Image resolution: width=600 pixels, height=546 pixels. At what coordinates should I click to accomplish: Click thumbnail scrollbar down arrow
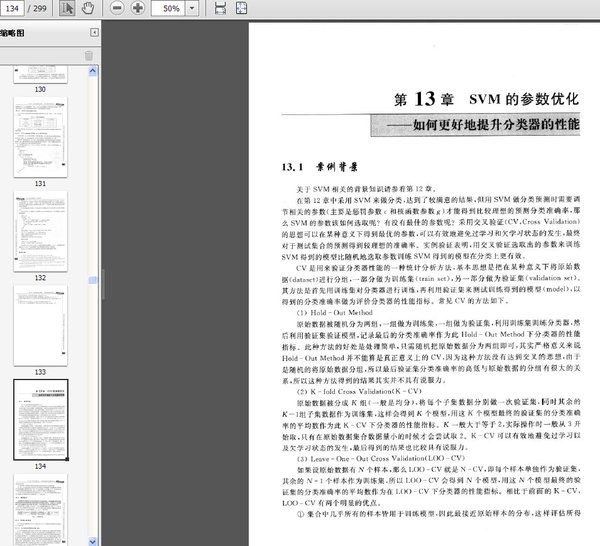93,541
